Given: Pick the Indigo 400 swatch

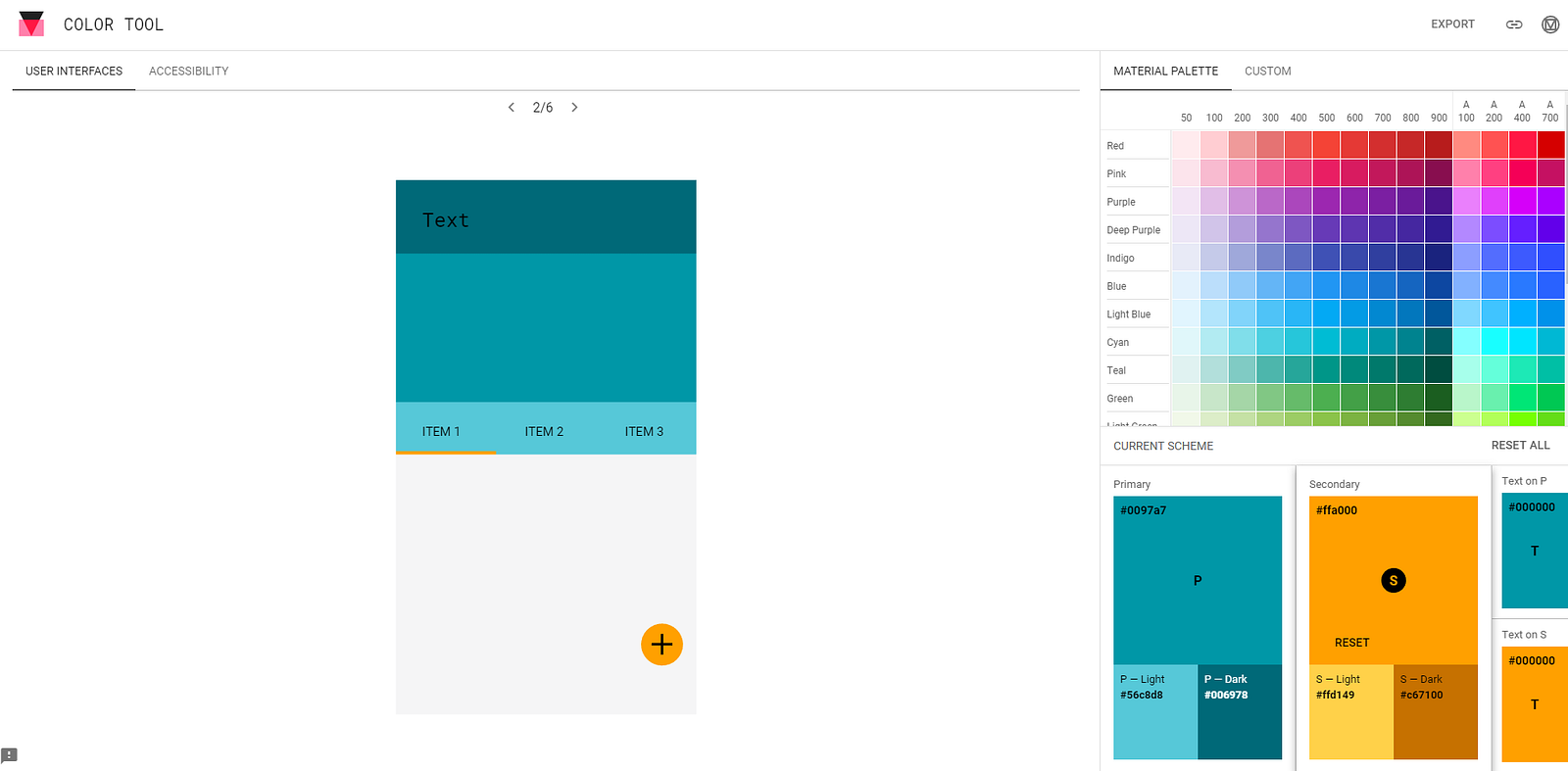Looking at the screenshot, I should (x=1298, y=258).
